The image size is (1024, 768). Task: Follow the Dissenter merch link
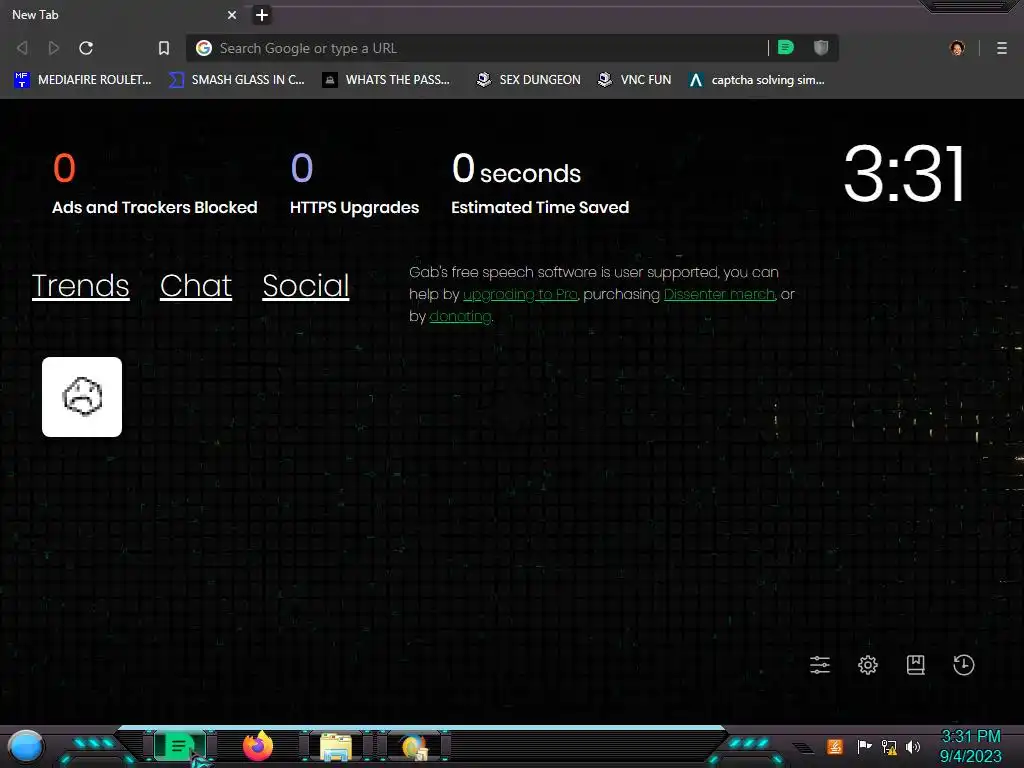point(720,294)
